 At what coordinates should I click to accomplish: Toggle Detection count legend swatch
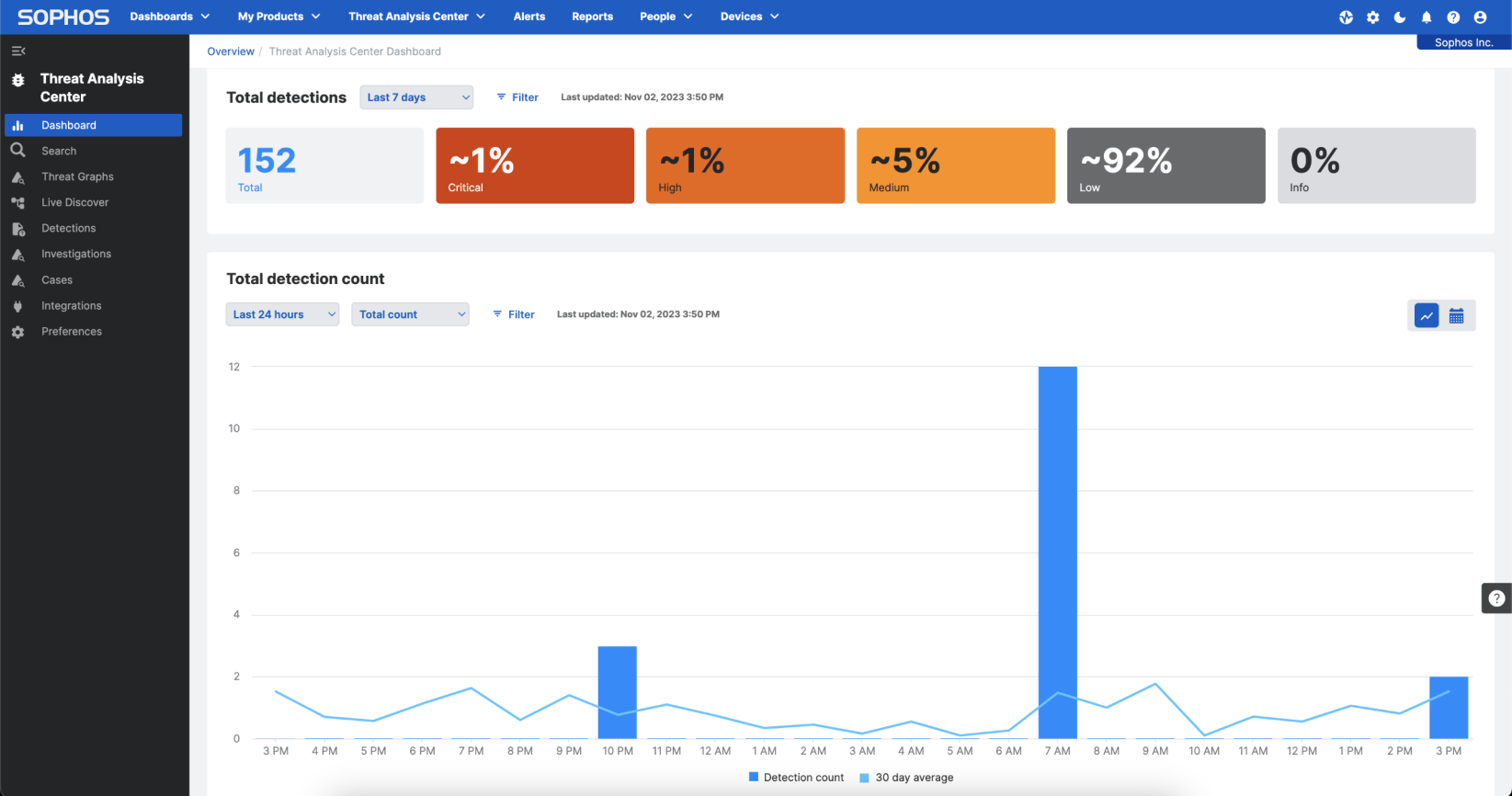754,778
